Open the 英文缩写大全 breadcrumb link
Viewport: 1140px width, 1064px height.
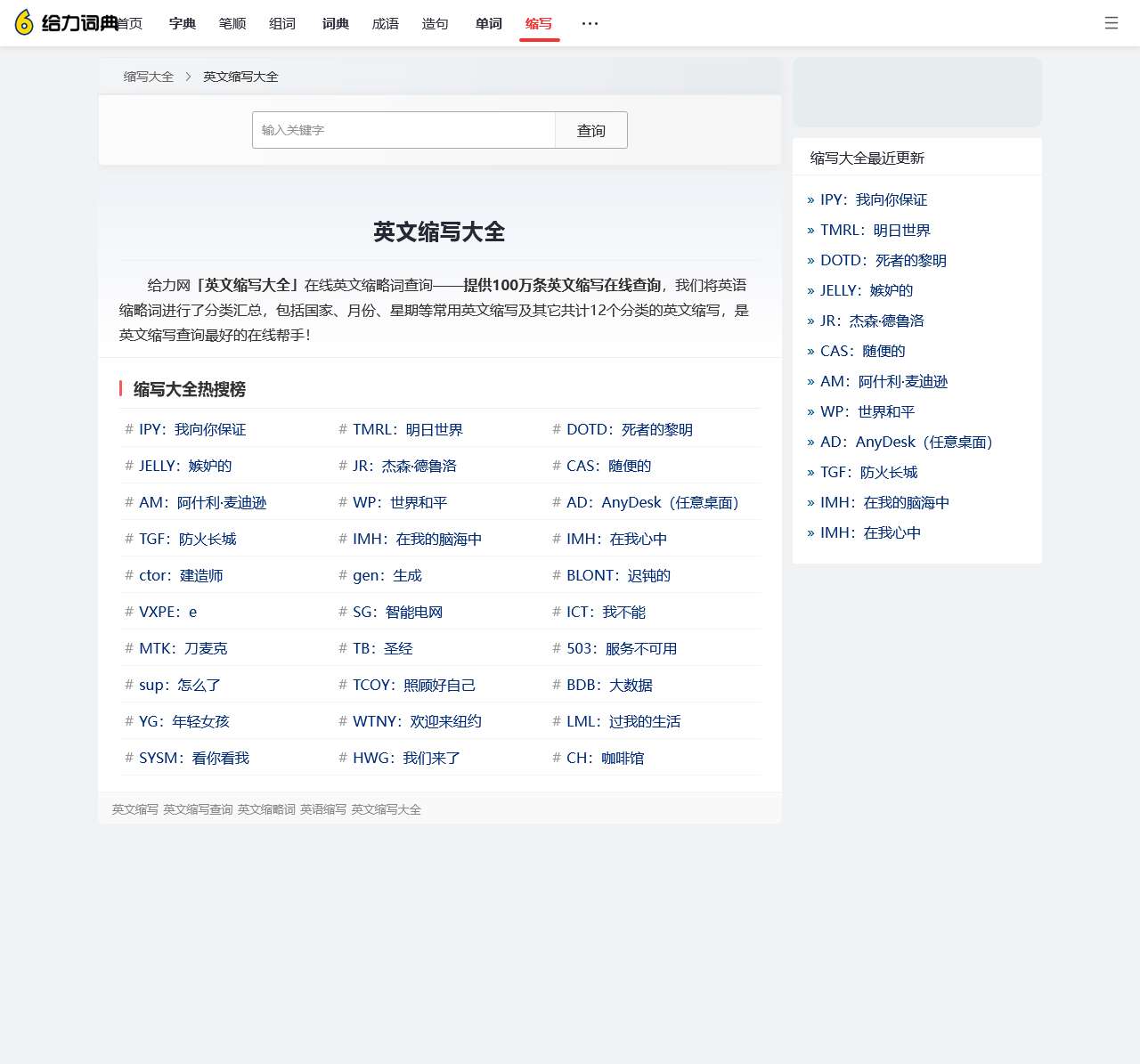click(x=240, y=77)
